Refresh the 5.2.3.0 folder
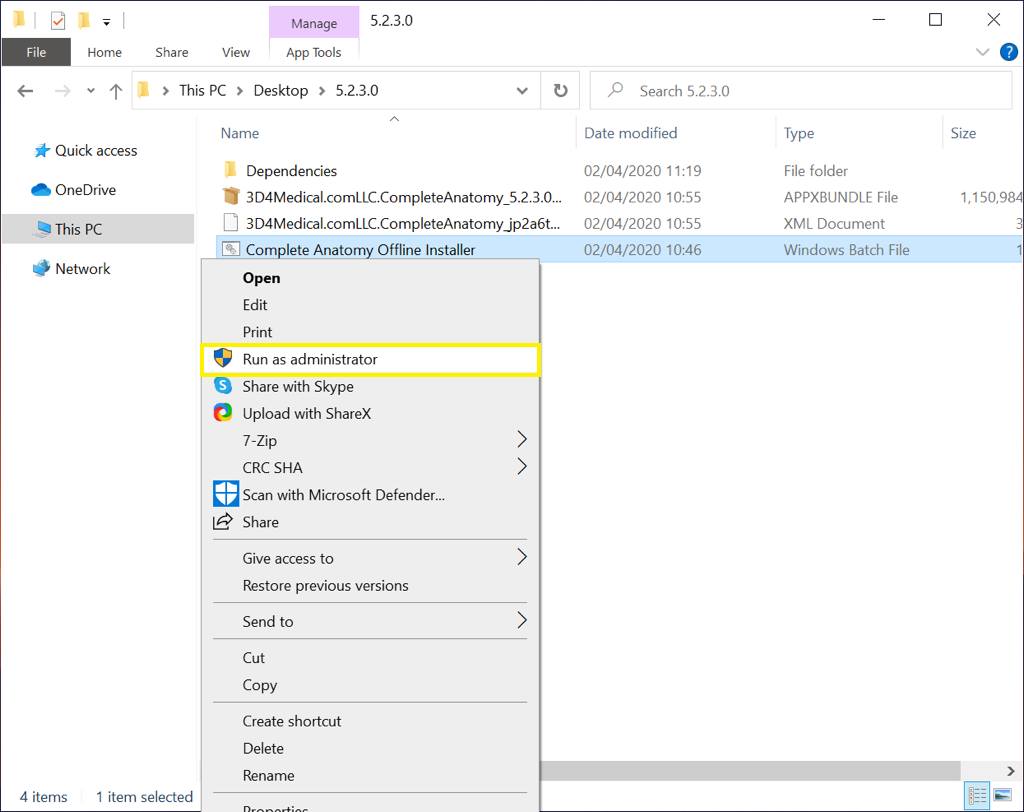Image resolution: width=1024 pixels, height=812 pixels. click(x=560, y=91)
